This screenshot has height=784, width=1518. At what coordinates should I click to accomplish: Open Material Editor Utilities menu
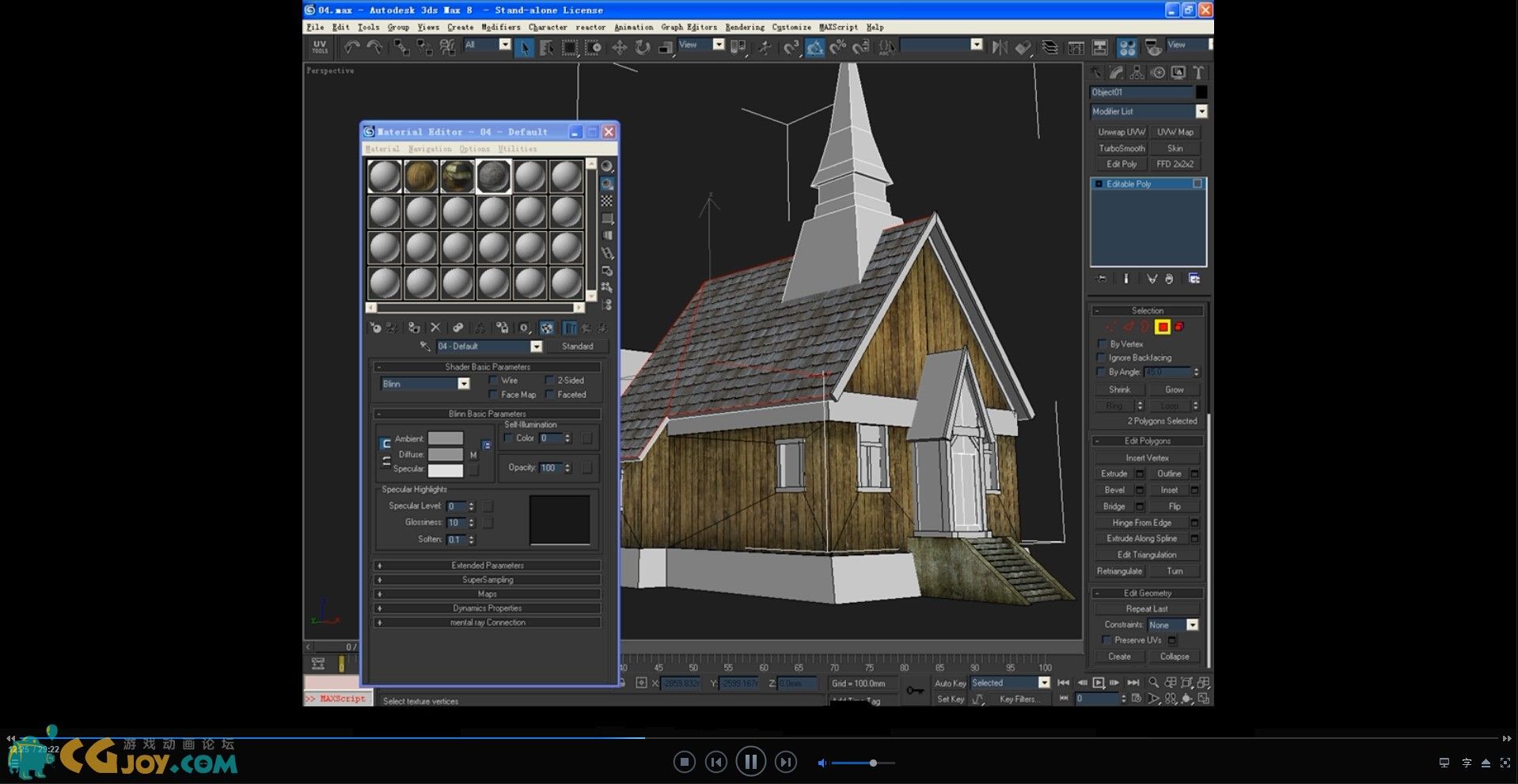pos(518,149)
